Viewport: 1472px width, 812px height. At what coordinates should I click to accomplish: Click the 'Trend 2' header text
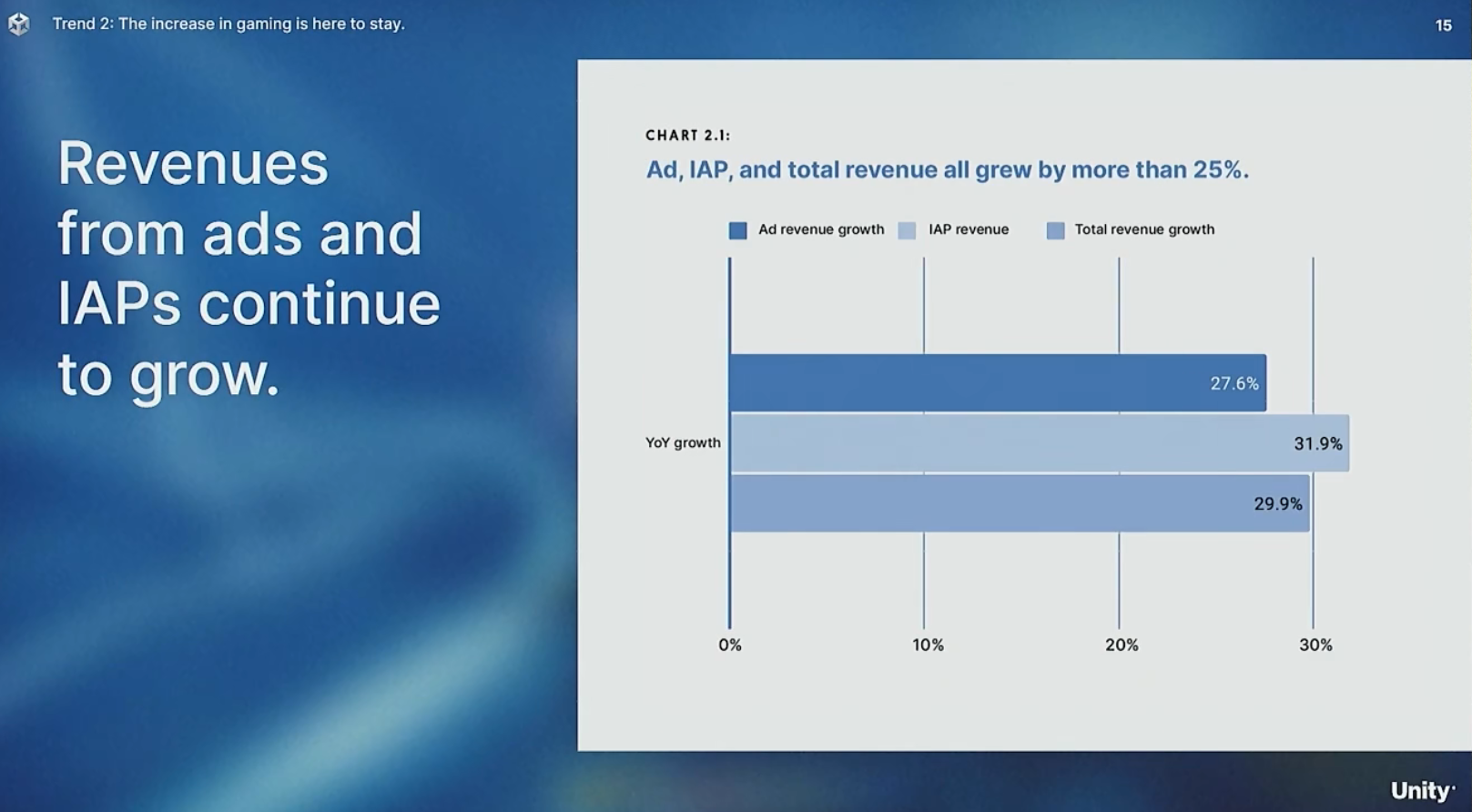228,24
